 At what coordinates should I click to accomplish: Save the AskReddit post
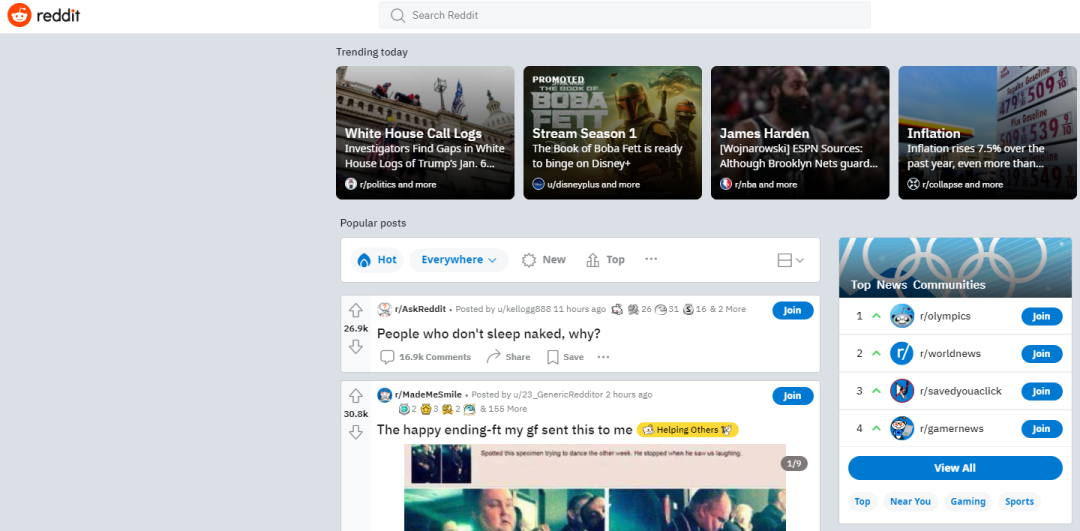coord(565,357)
